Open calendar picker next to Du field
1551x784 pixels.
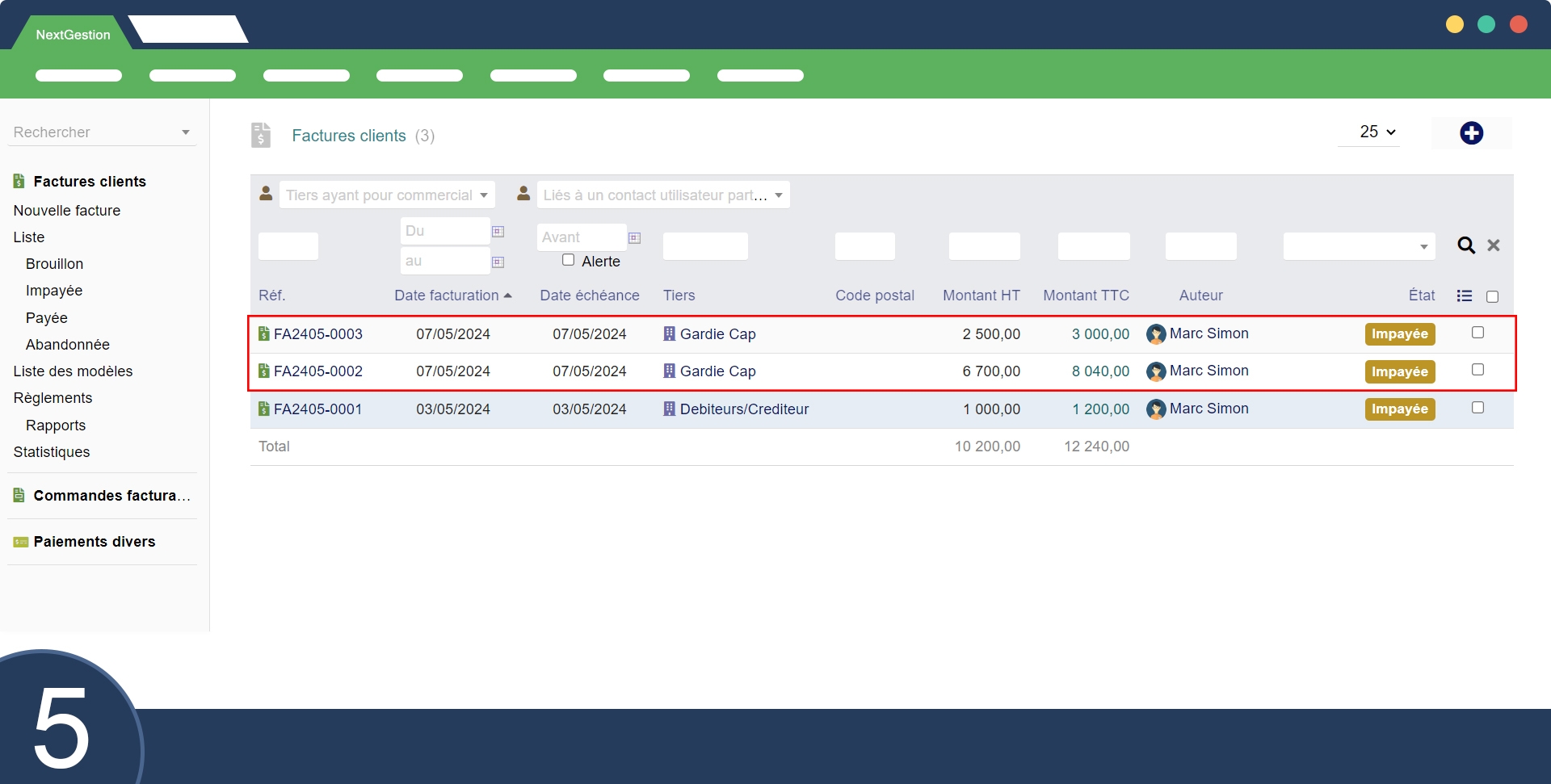[x=498, y=232]
